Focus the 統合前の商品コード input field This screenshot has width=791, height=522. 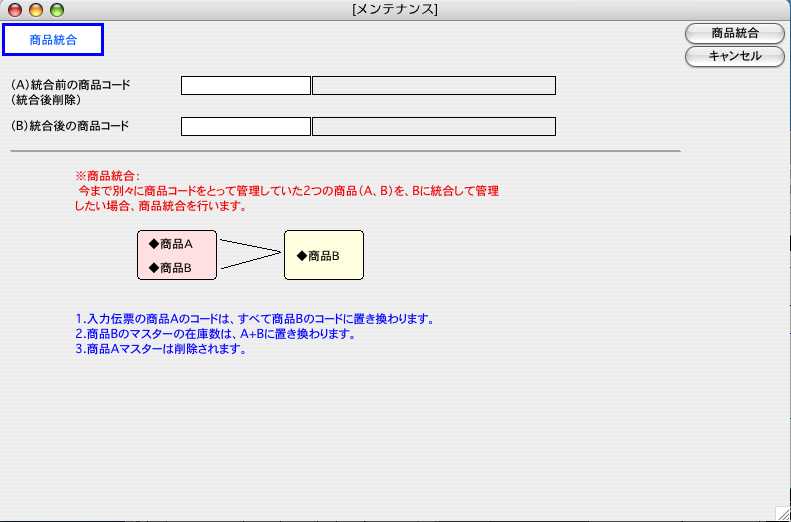[246, 86]
